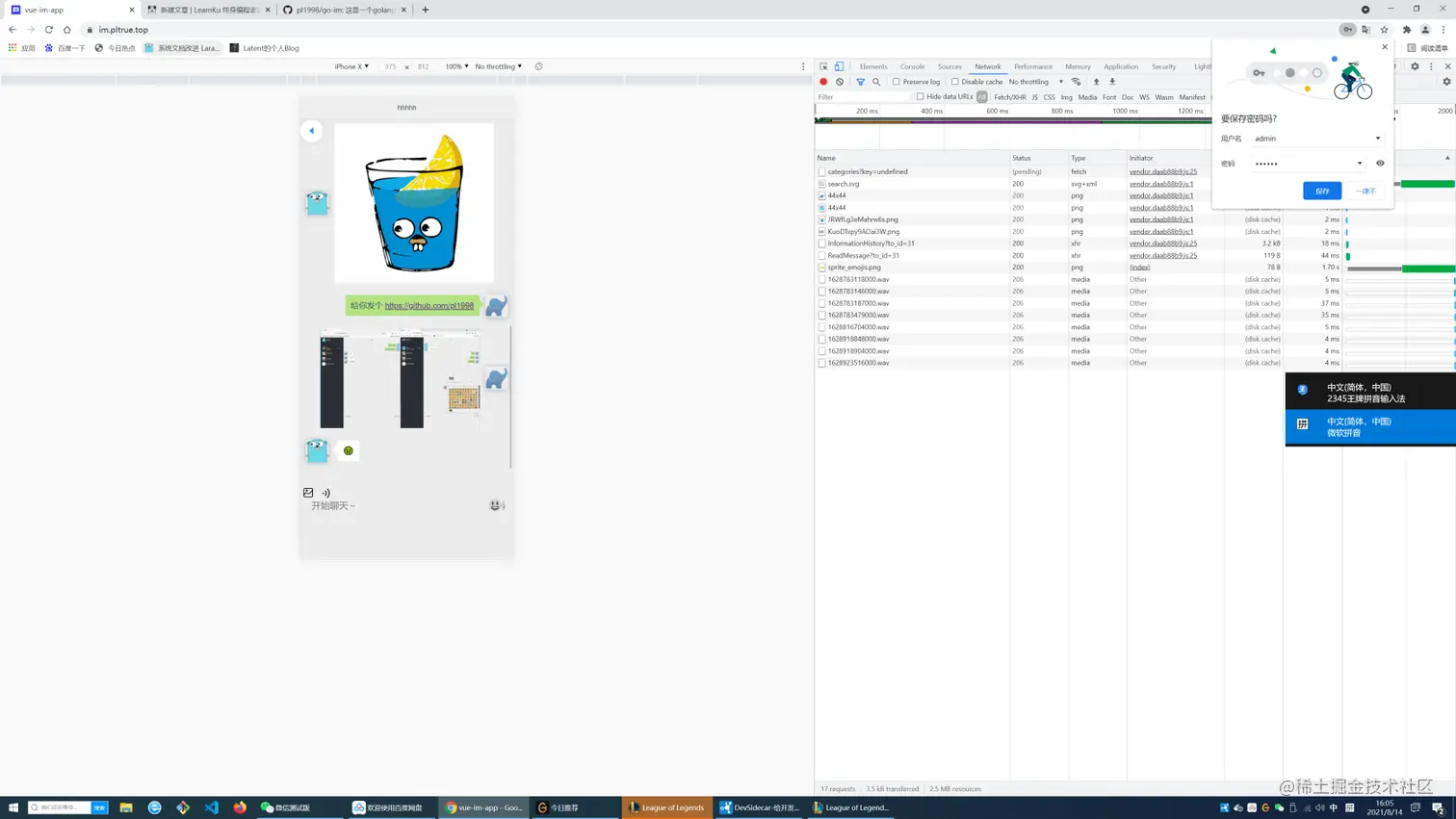Click the browser home button
Viewport: 1456px width, 819px height.
coord(67,30)
